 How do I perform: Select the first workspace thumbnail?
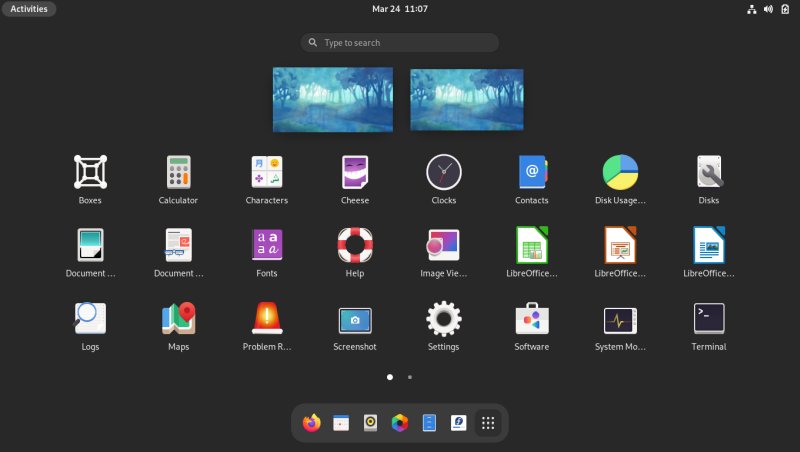point(333,99)
